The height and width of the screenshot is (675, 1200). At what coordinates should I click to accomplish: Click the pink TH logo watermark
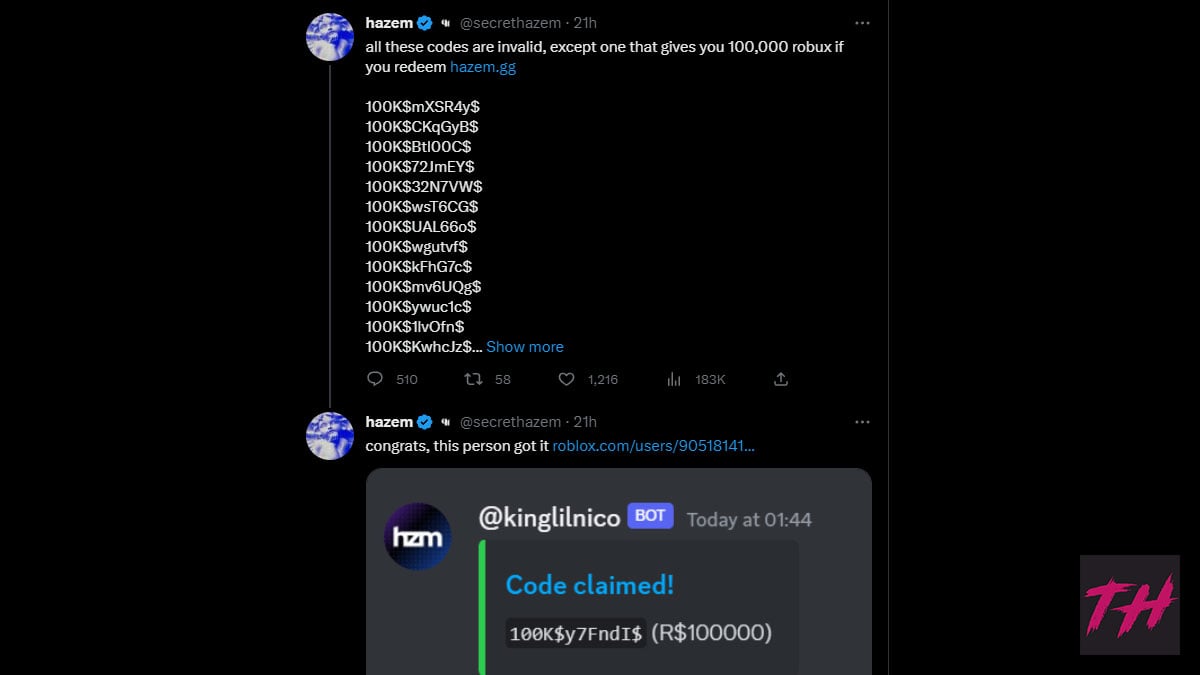1128,605
